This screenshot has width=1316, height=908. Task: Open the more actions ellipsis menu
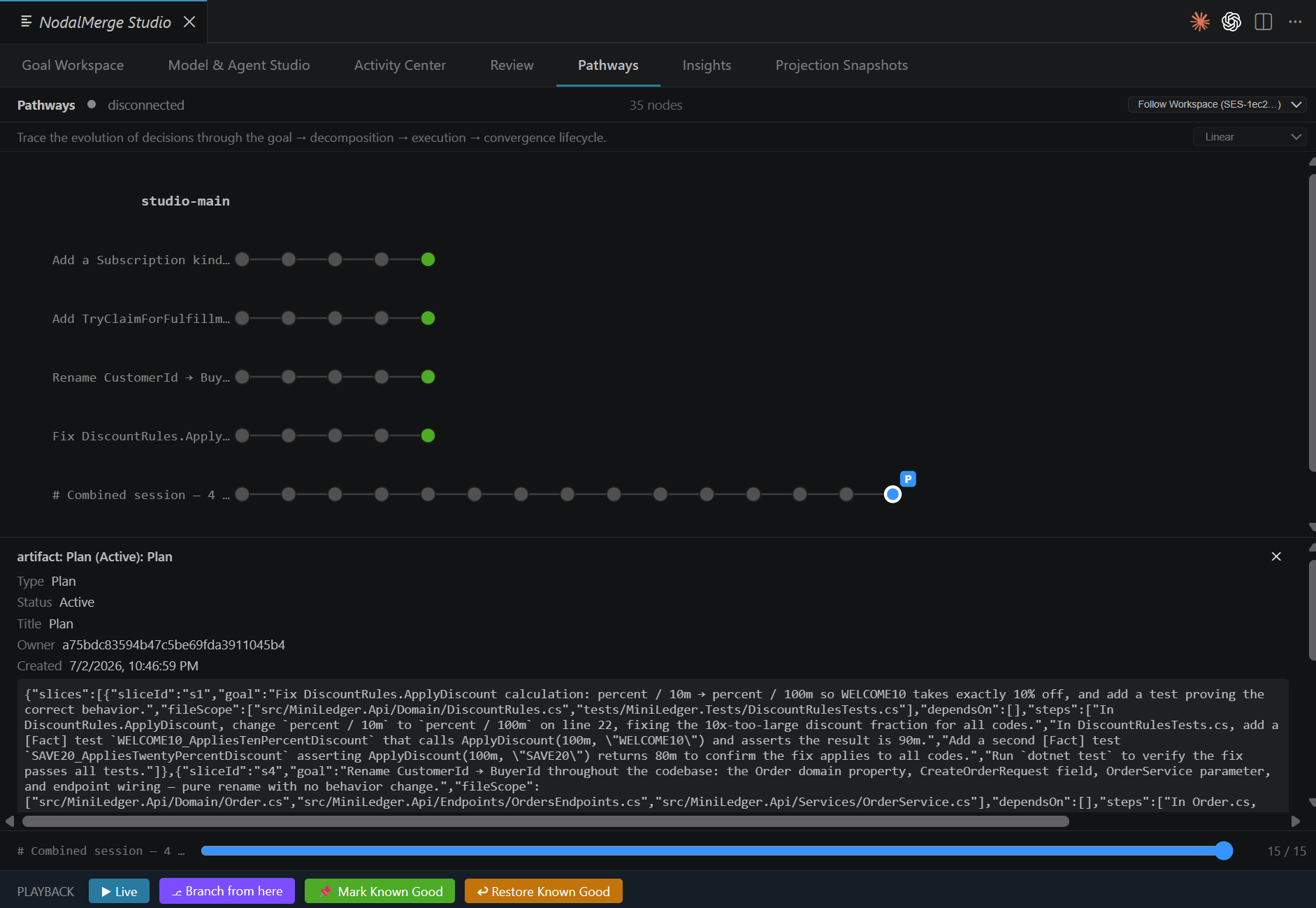(1295, 22)
